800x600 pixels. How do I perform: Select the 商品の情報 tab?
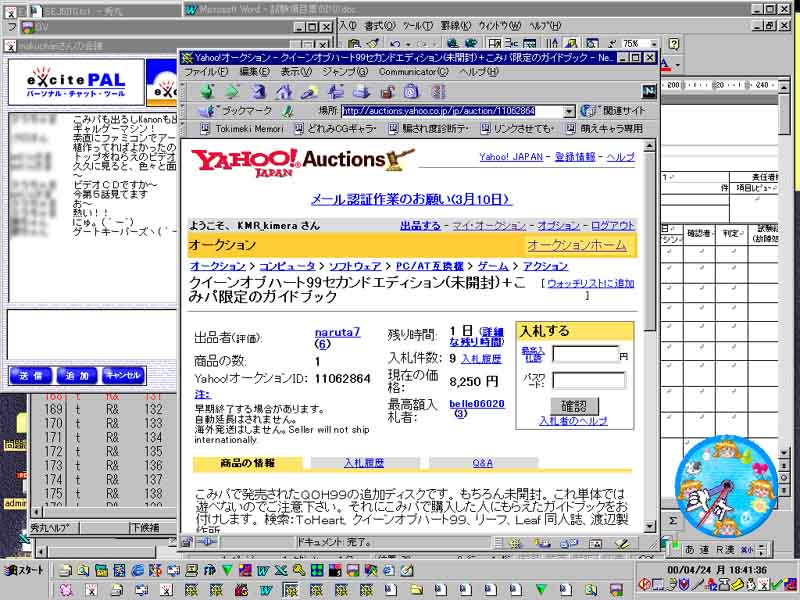247,463
